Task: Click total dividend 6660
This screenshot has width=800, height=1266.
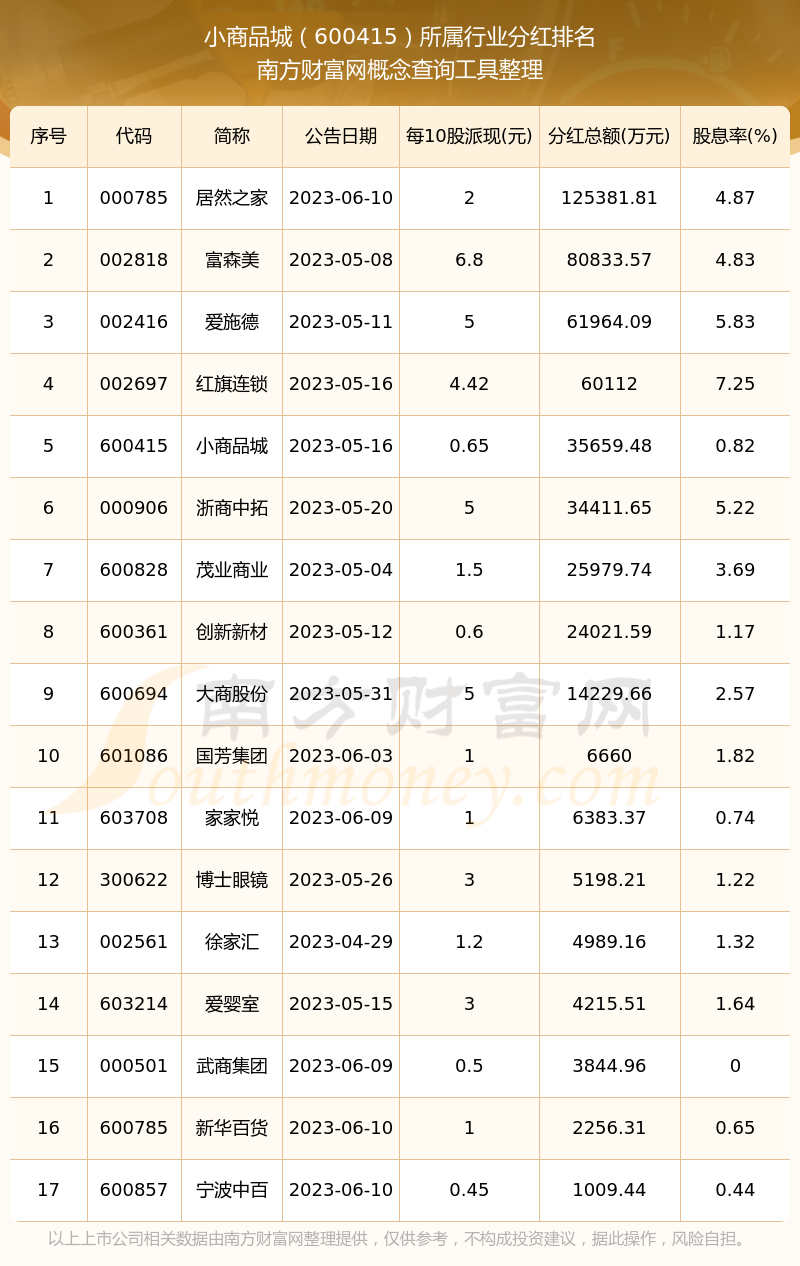Action: pyautogui.click(x=610, y=756)
